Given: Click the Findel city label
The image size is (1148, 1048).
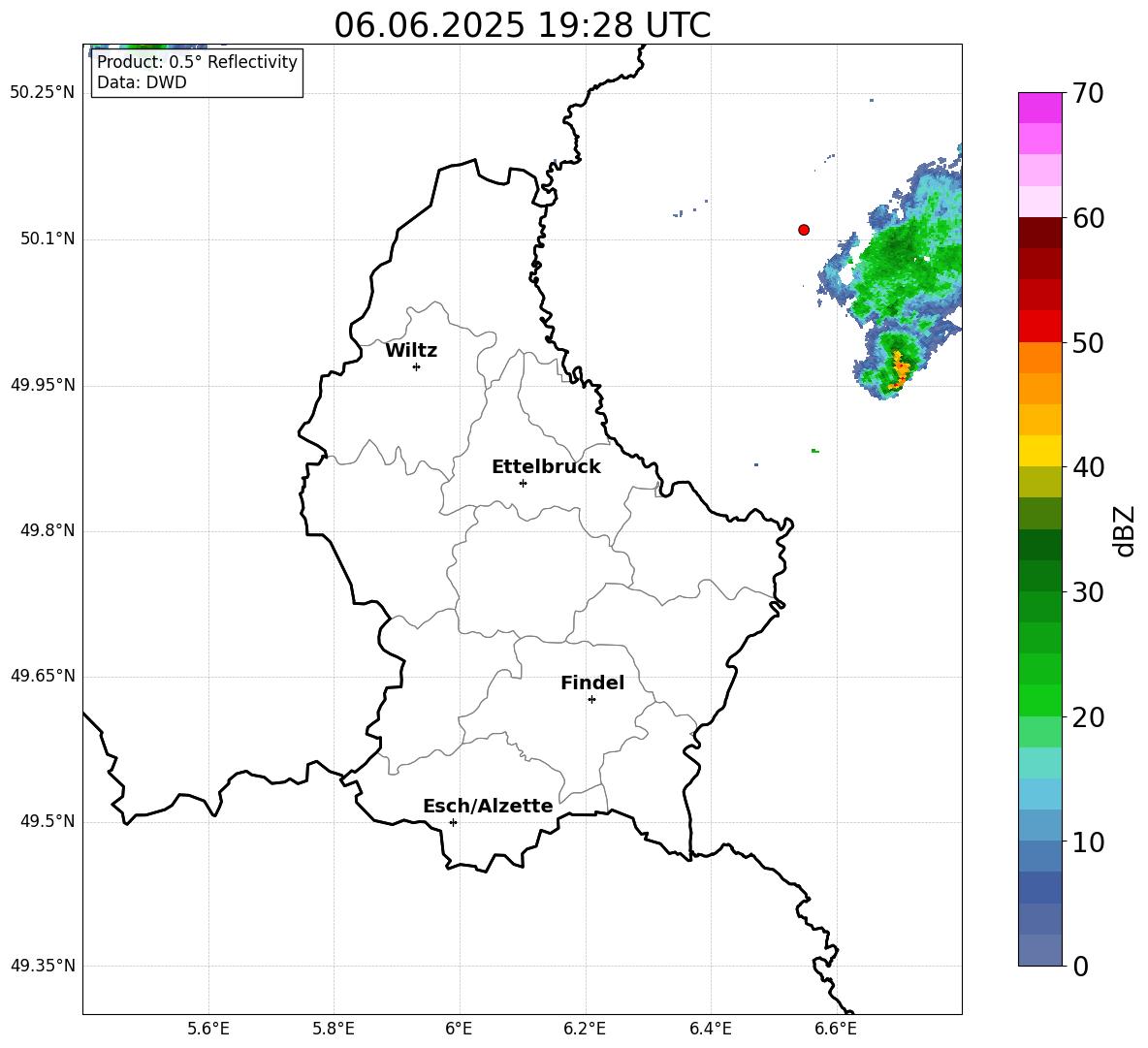Looking at the screenshot, I should coord(592,683).
